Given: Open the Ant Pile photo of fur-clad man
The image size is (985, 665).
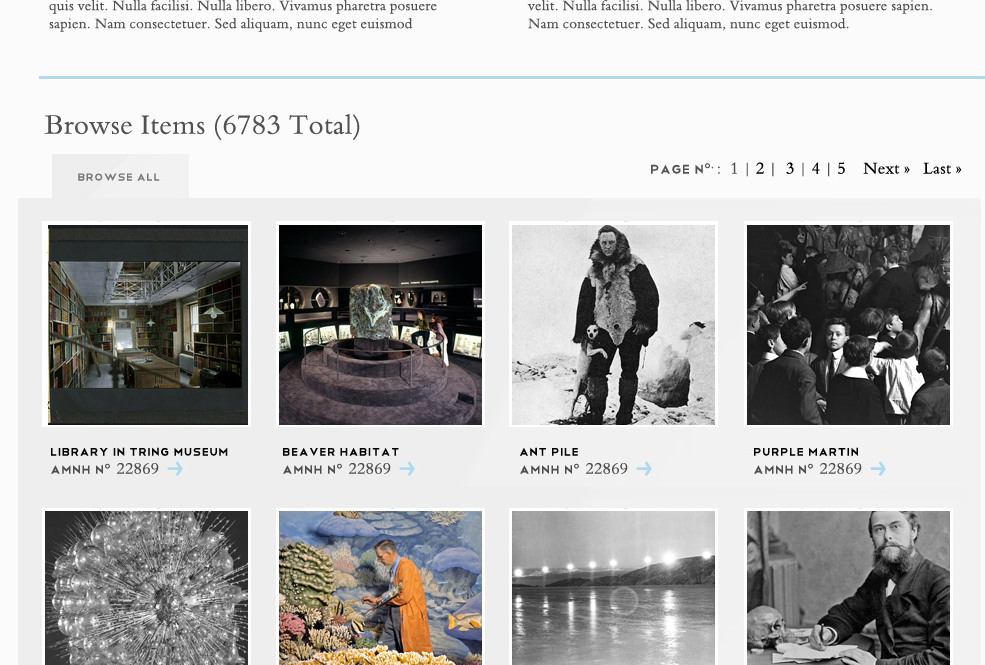Looking at the screenshot, I should pyautogui.click(x=613, y=324).
